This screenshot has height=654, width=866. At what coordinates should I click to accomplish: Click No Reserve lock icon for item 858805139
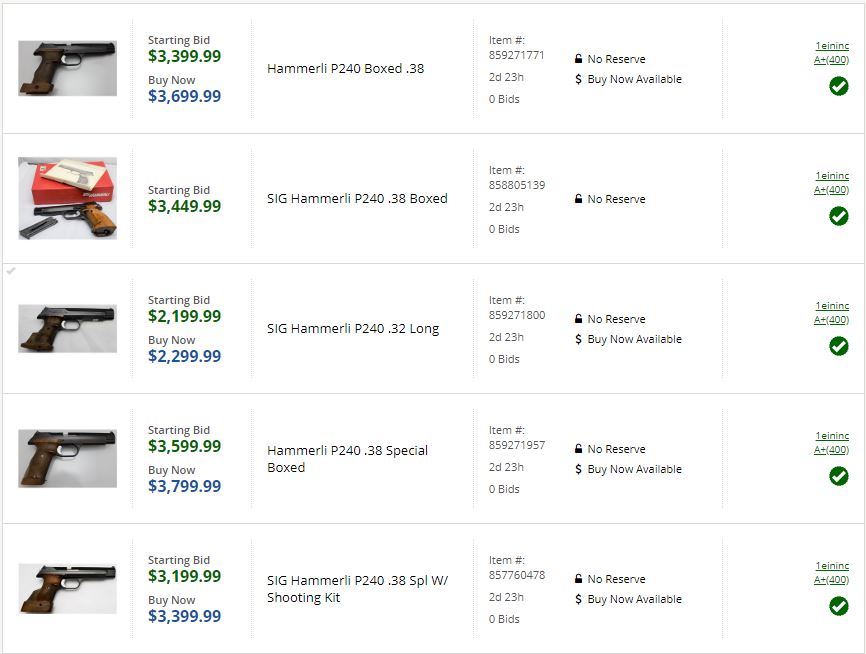(578, 198)
